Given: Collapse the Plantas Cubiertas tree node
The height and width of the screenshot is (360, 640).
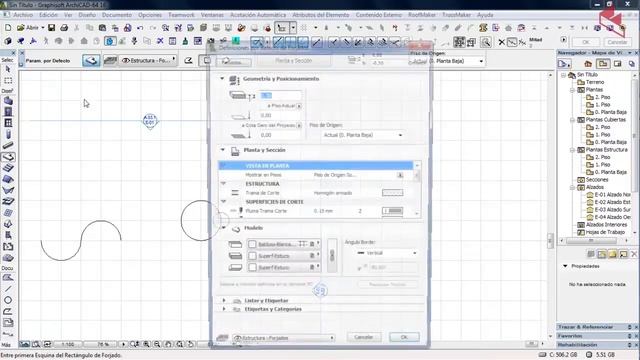Looking at the screenshot, I should pos(572,120).
